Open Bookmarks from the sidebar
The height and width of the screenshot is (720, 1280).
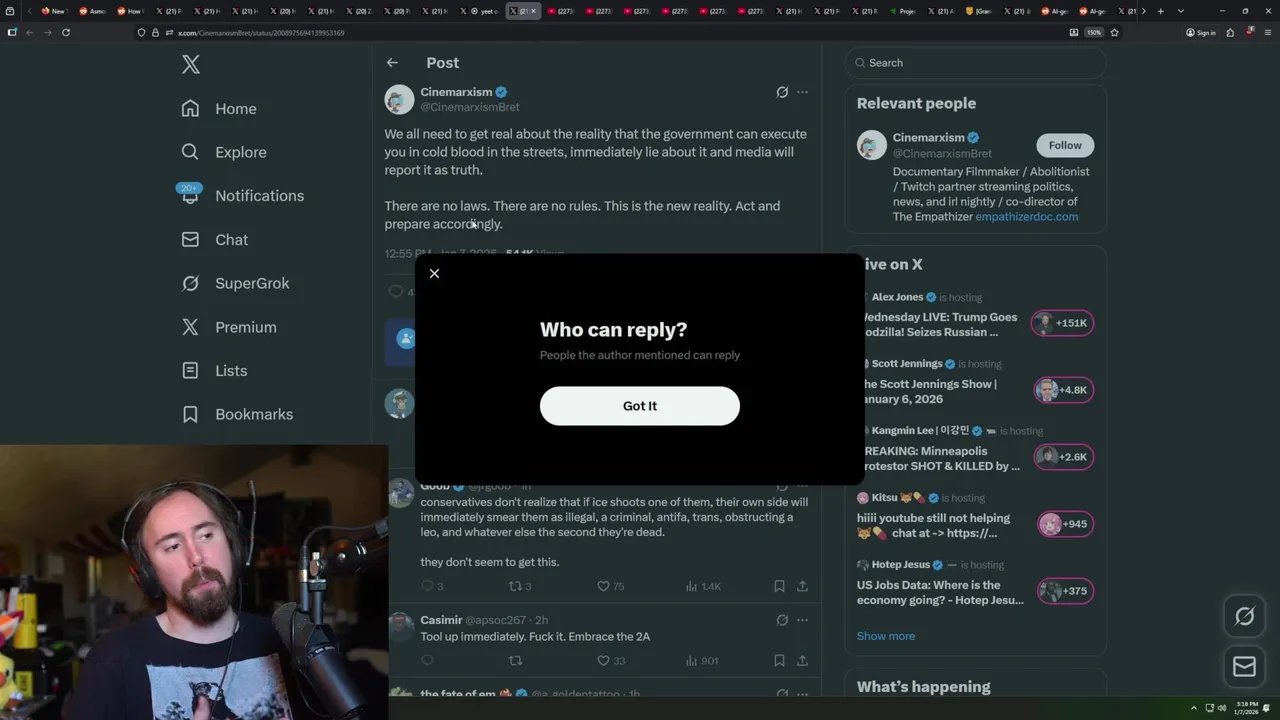coord(238,414)
